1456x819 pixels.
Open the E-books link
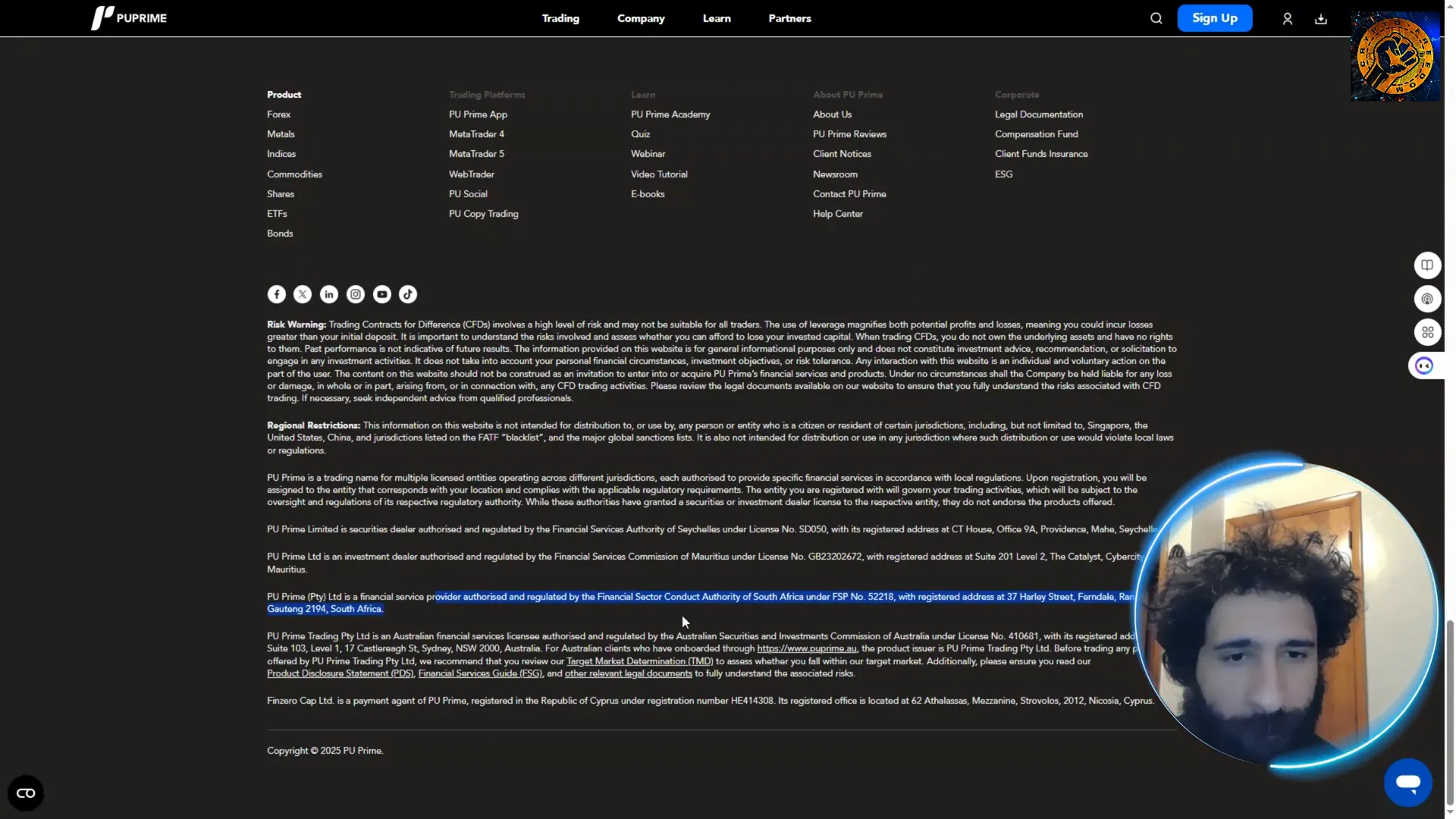point(648,194)
